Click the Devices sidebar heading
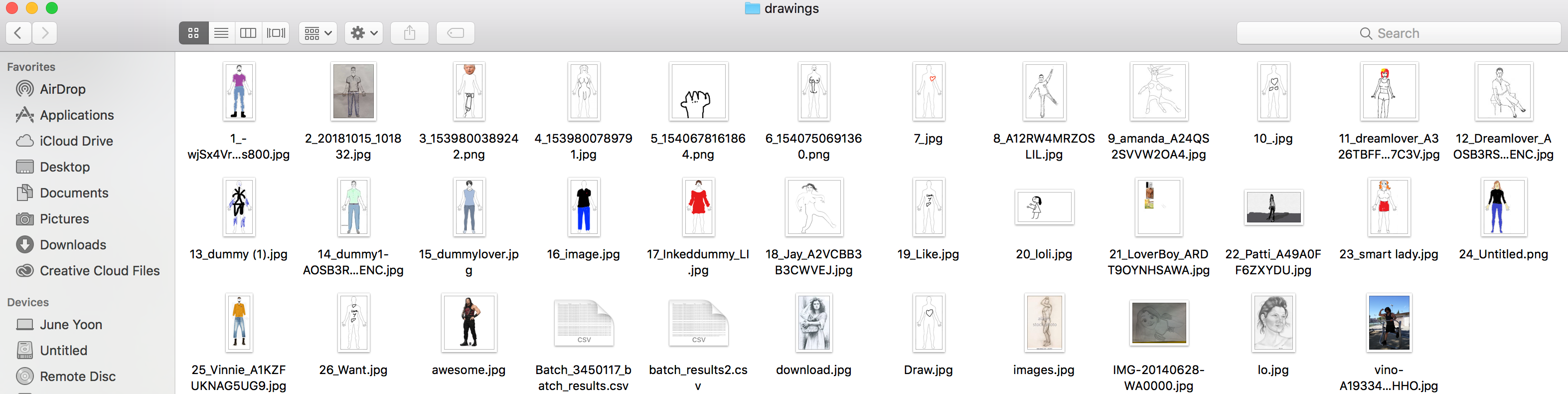Image resolution: width=1568 pixels, height=394 pixels. [x=28, y=302]
